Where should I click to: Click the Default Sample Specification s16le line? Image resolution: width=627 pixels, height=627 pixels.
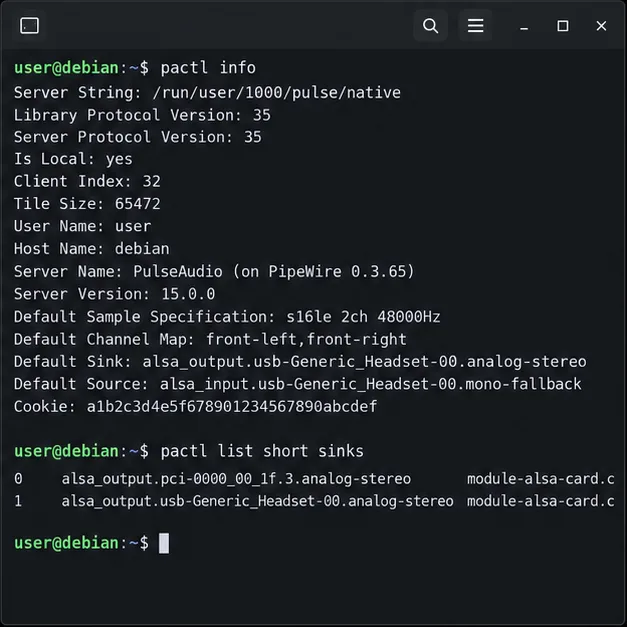tap(227, 317)
